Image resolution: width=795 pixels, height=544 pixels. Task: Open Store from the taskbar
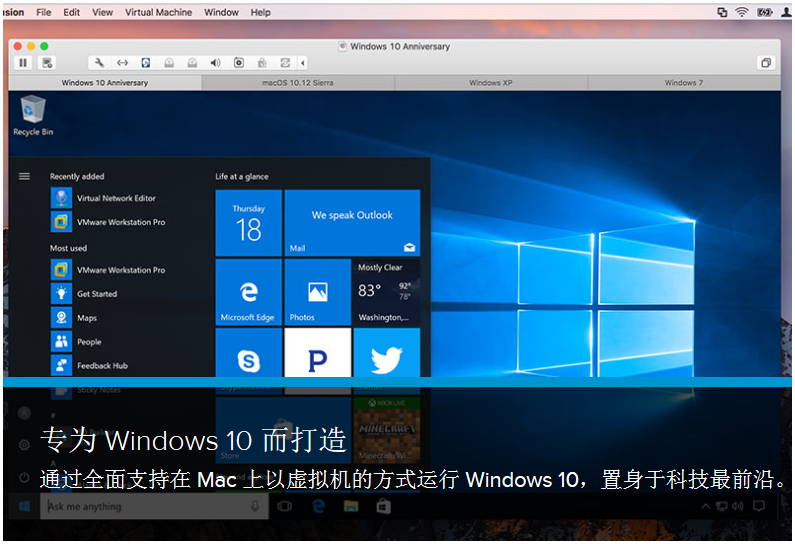tap(384, 506)
